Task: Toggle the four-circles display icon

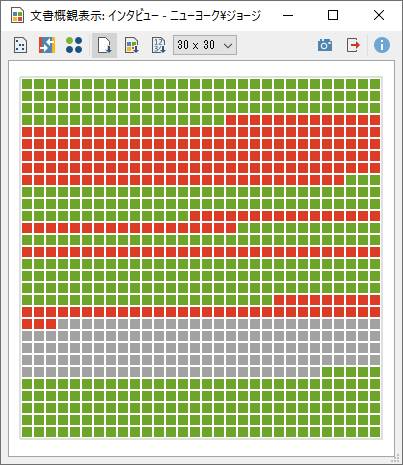Action: coord(74,45)
